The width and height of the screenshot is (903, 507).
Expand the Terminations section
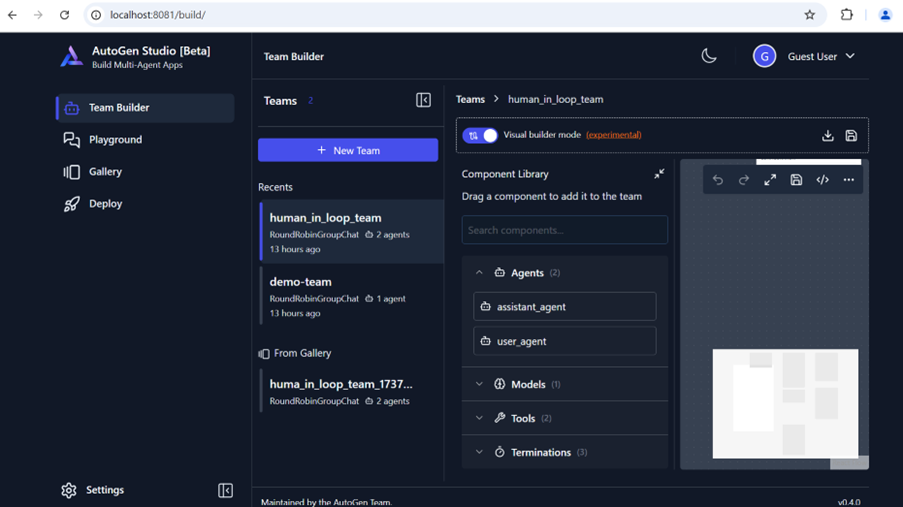tap(564, 452)
